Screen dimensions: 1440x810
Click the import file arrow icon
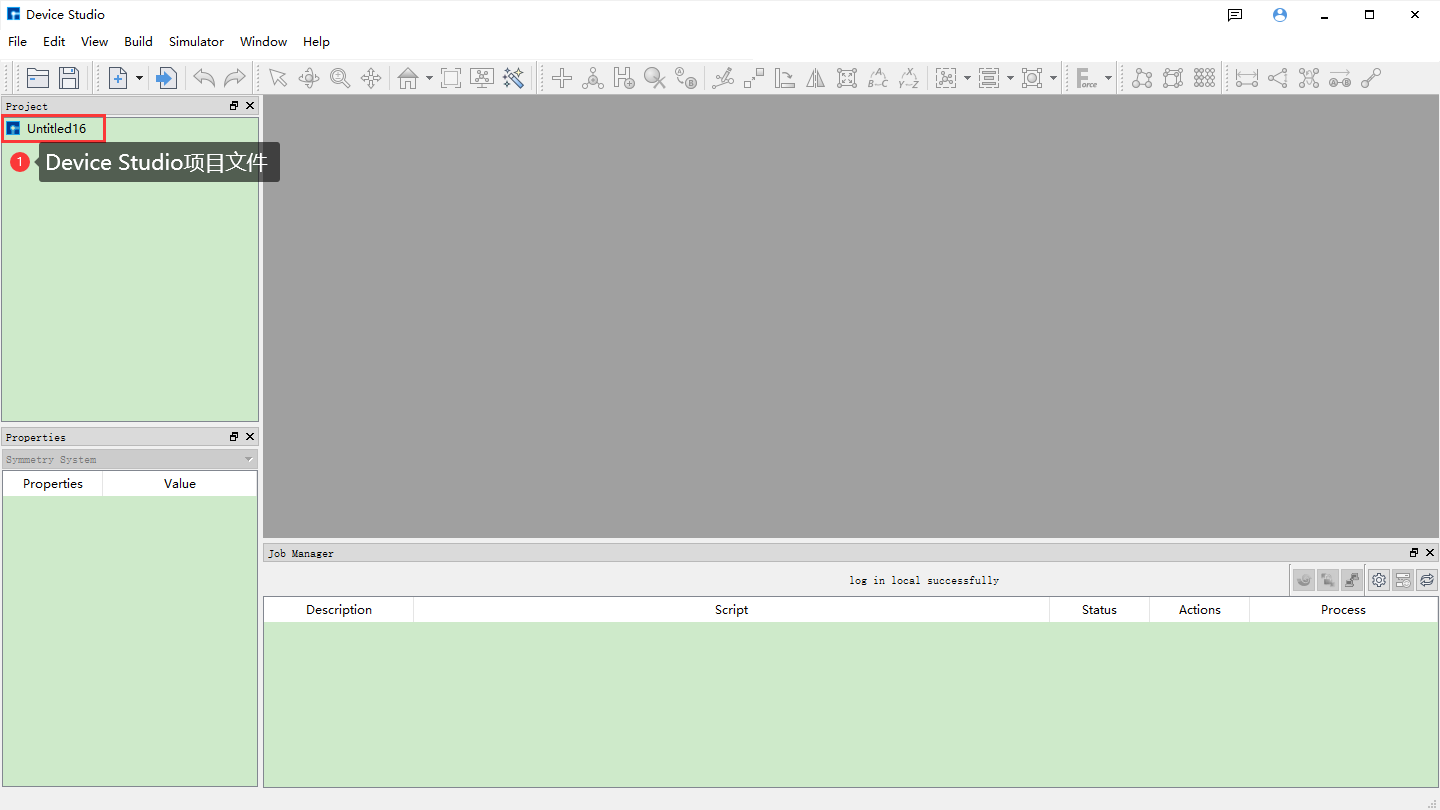pyautogui.click(x=167, y=78)
